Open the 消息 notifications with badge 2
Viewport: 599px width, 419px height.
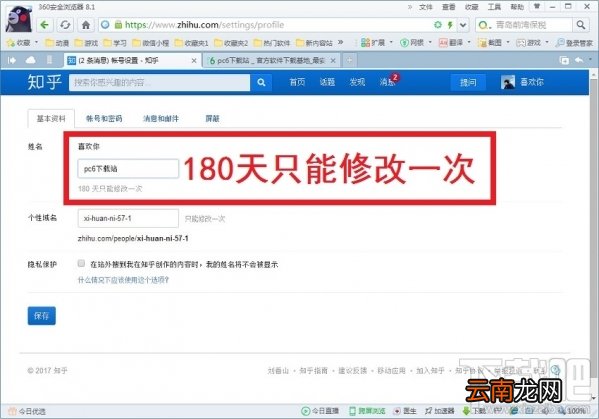click(x=388, y=82)
